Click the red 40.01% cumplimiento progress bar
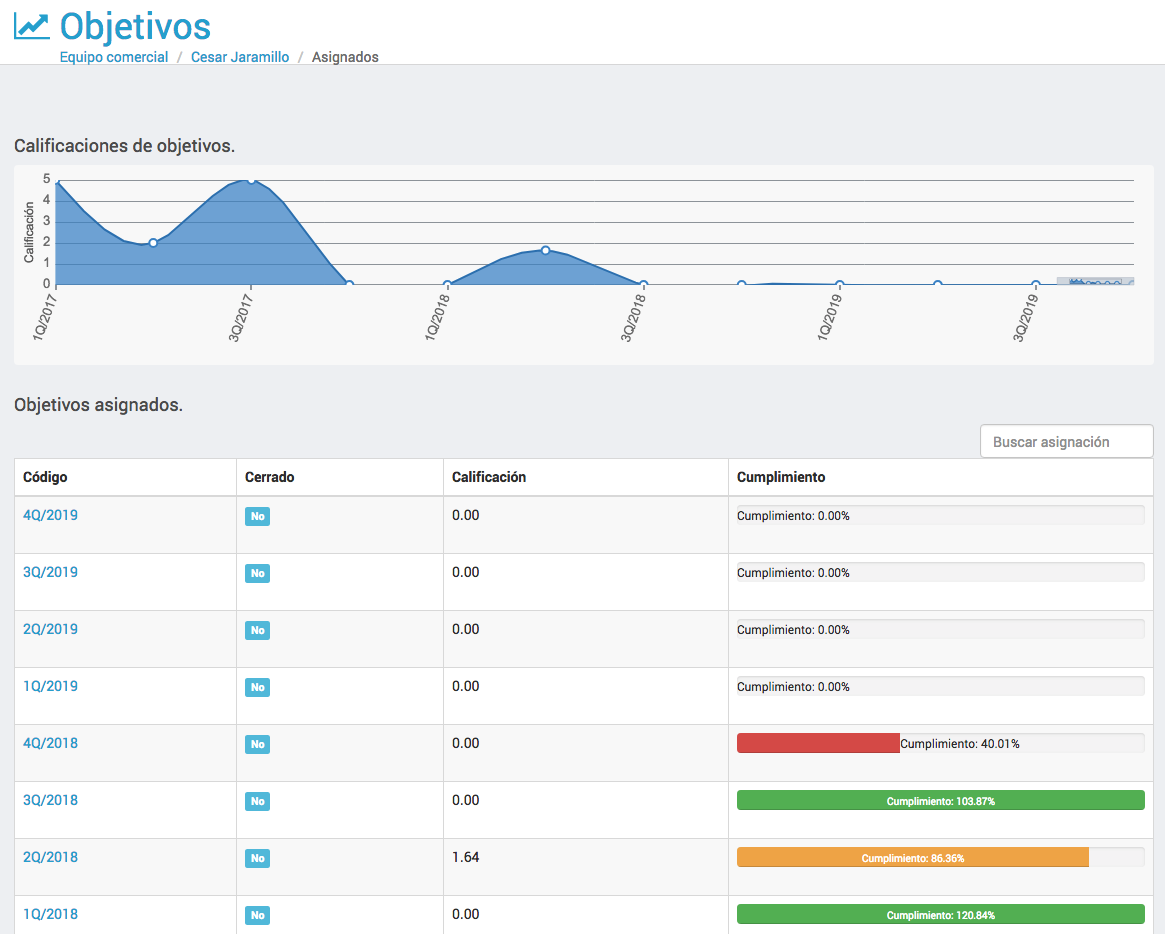Image resolution: width=1165 pixels, height=934 pixels. tap(818, 743)
